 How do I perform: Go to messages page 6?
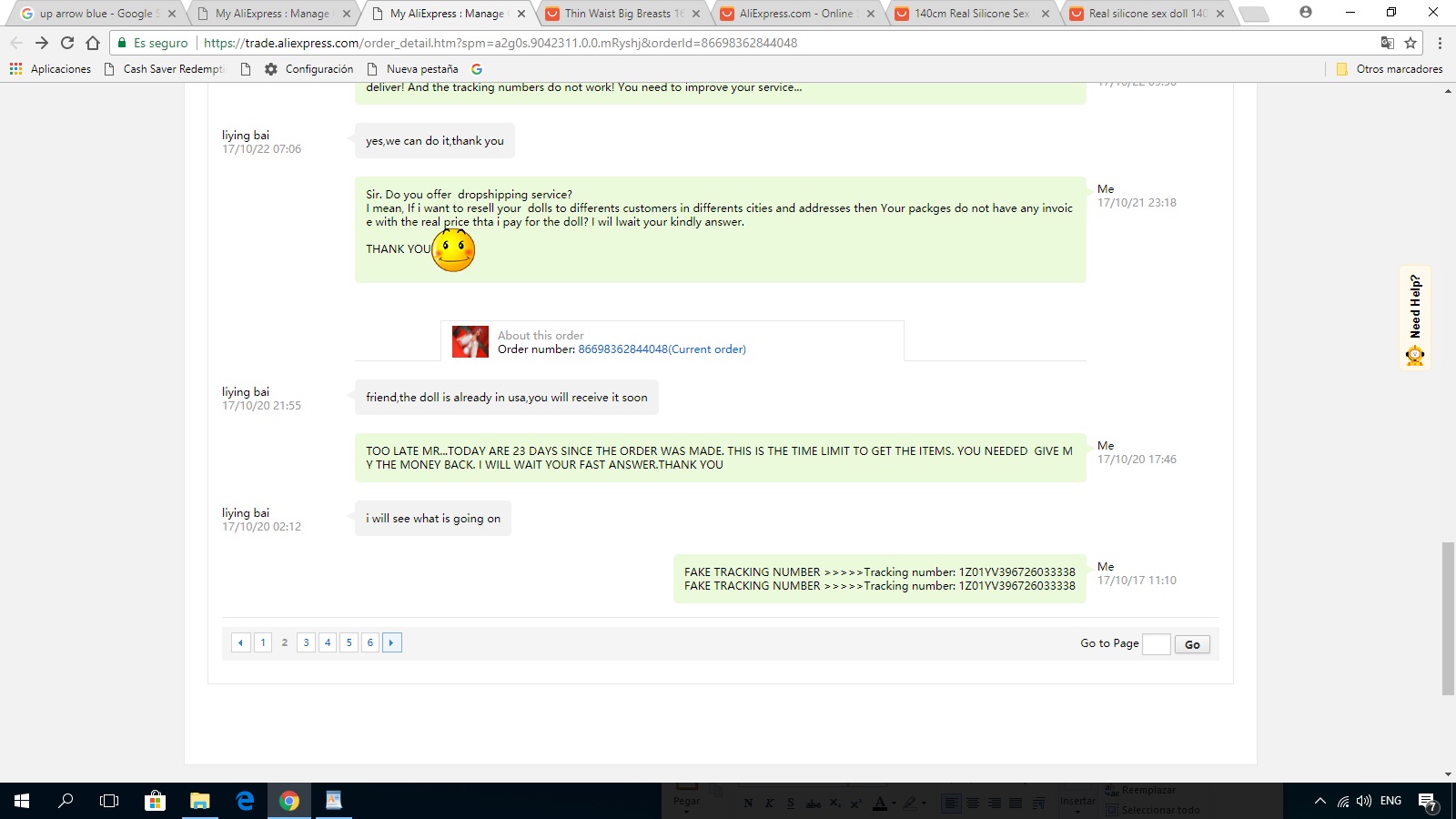click(370, 642)
